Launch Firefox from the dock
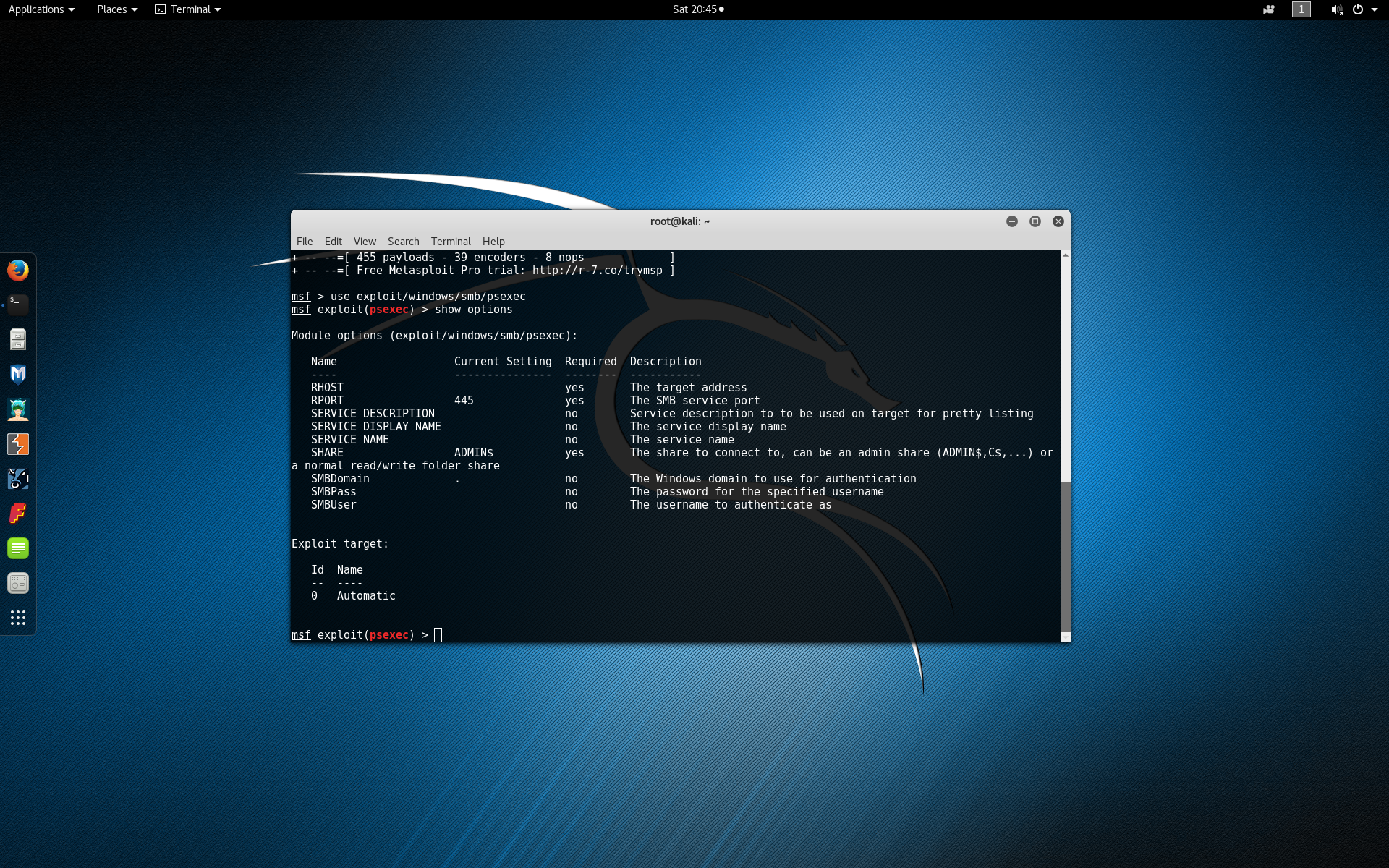 point(18,271)
